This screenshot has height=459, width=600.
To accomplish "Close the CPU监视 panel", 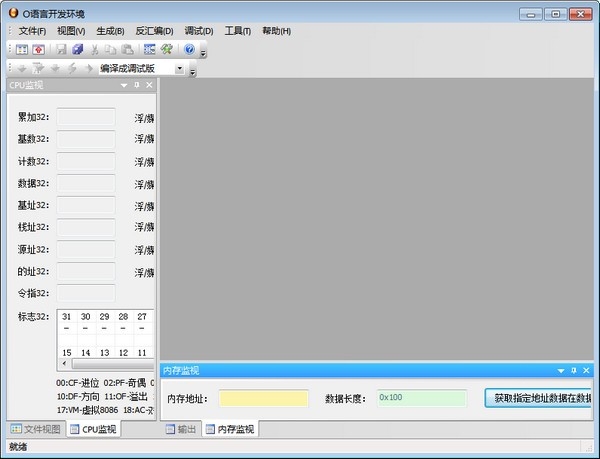I will point(150,86).
